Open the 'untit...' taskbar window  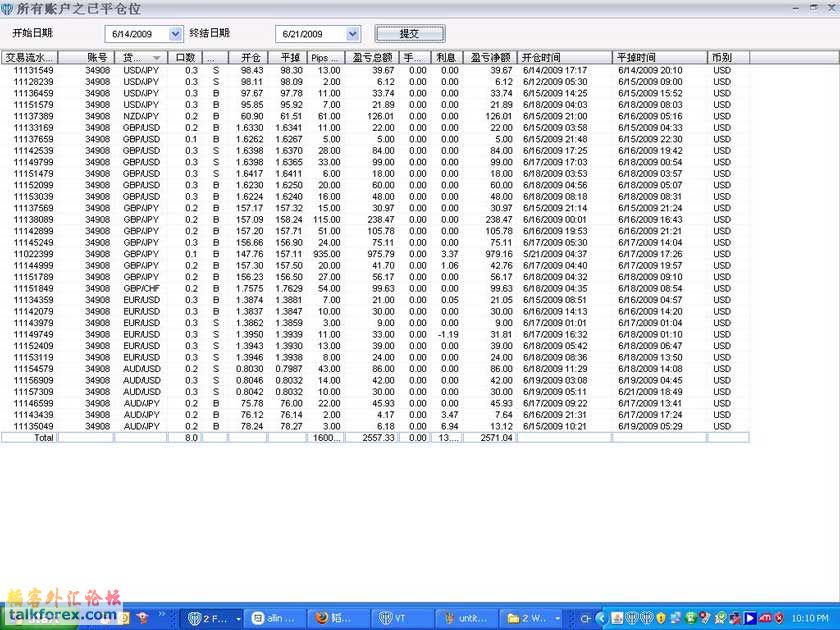click(466, 618)
